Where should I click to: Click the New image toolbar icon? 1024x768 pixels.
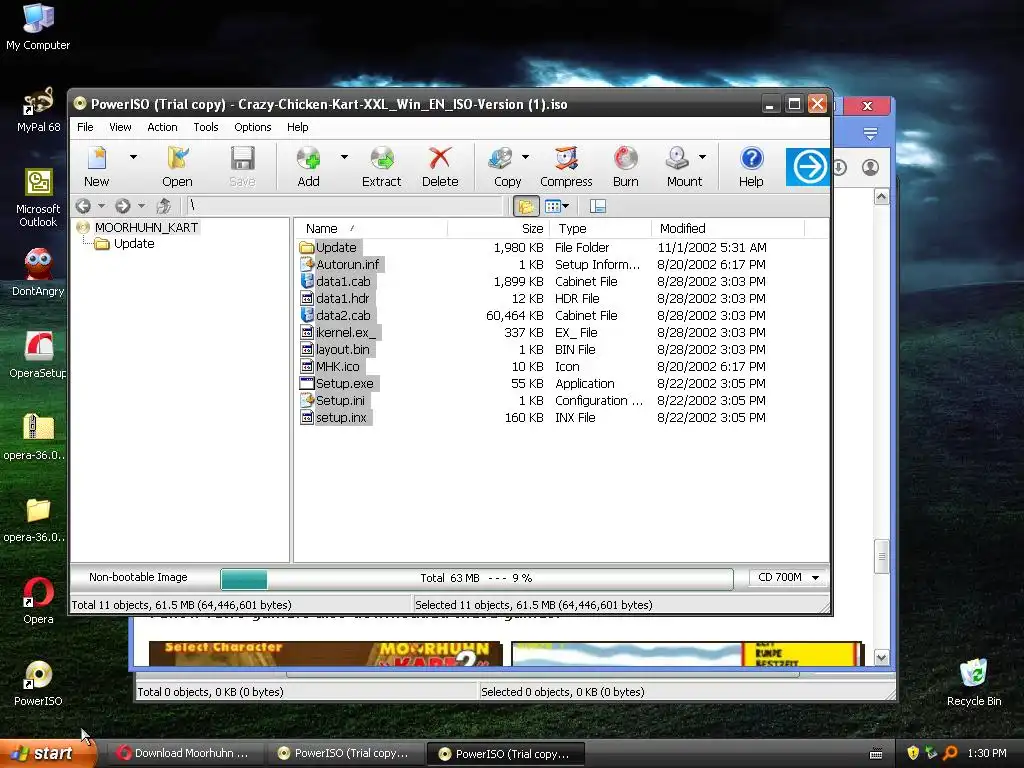pos(97,166)
